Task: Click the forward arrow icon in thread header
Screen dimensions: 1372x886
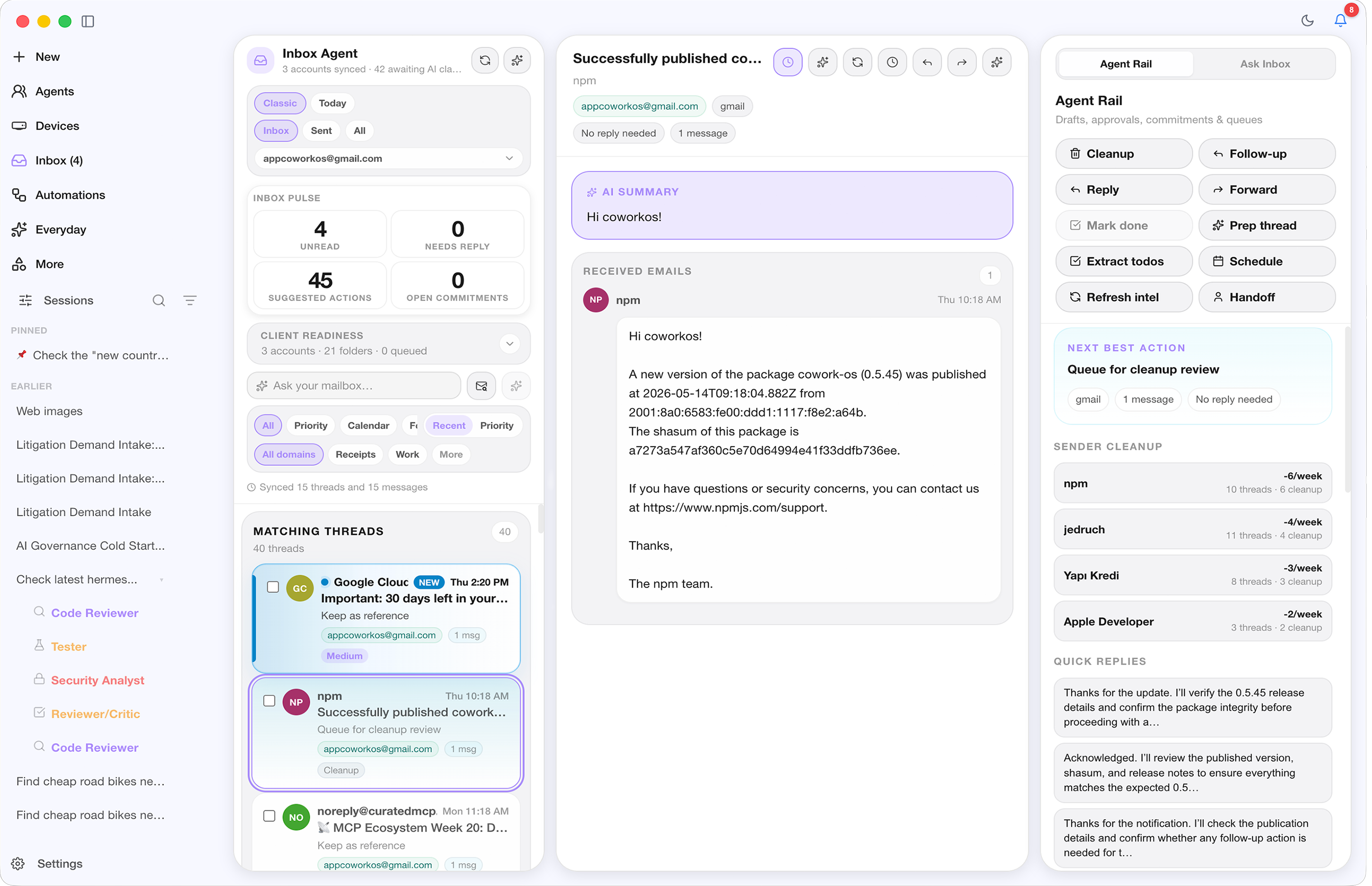Action: pos(962,62)
